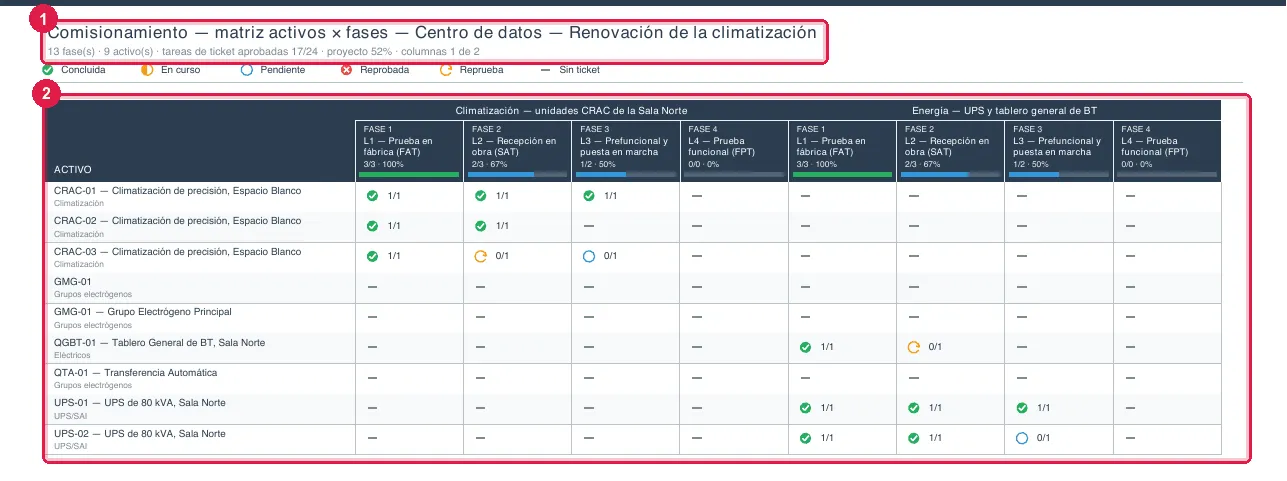The image size is (1287, 481).
Task: Click Climatización Fase 2 67% progress bar
Action: tap(517, 174)
